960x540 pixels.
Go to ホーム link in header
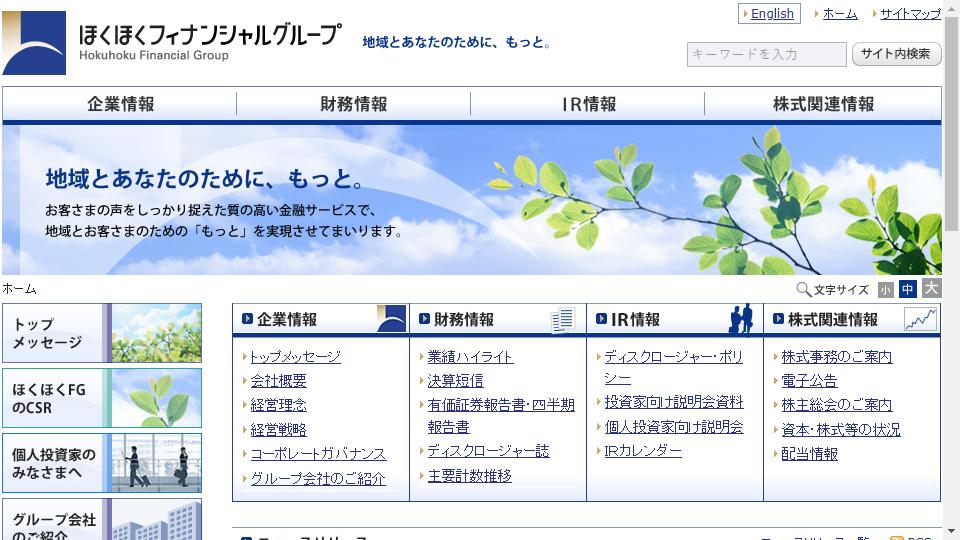[840, 13]
